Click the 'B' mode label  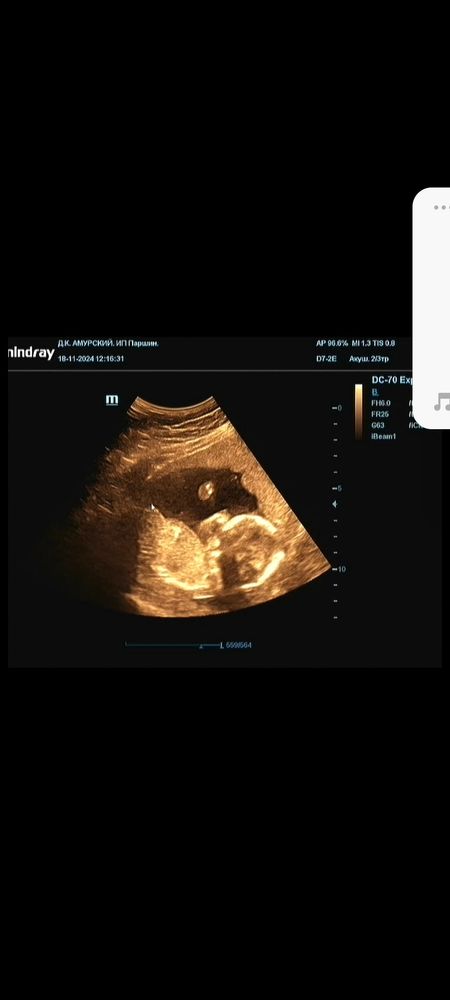pos(375,392)
